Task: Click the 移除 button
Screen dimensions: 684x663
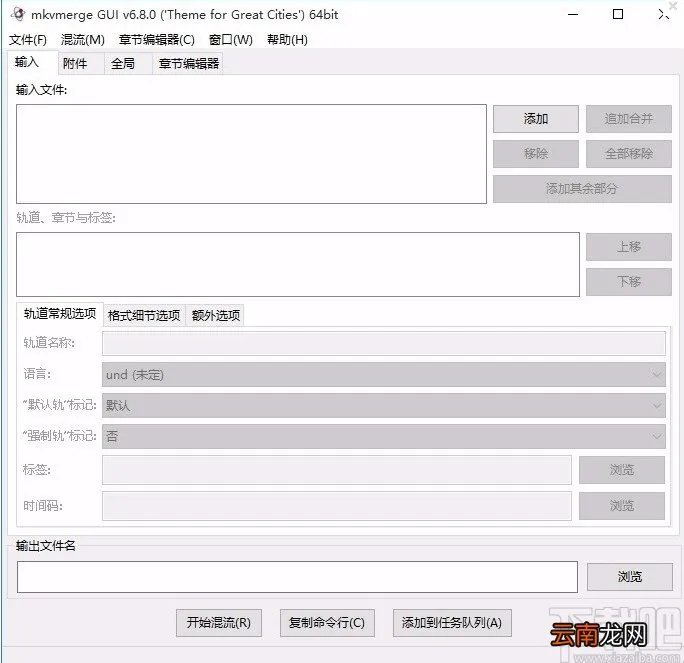Action: coord(536,154)
